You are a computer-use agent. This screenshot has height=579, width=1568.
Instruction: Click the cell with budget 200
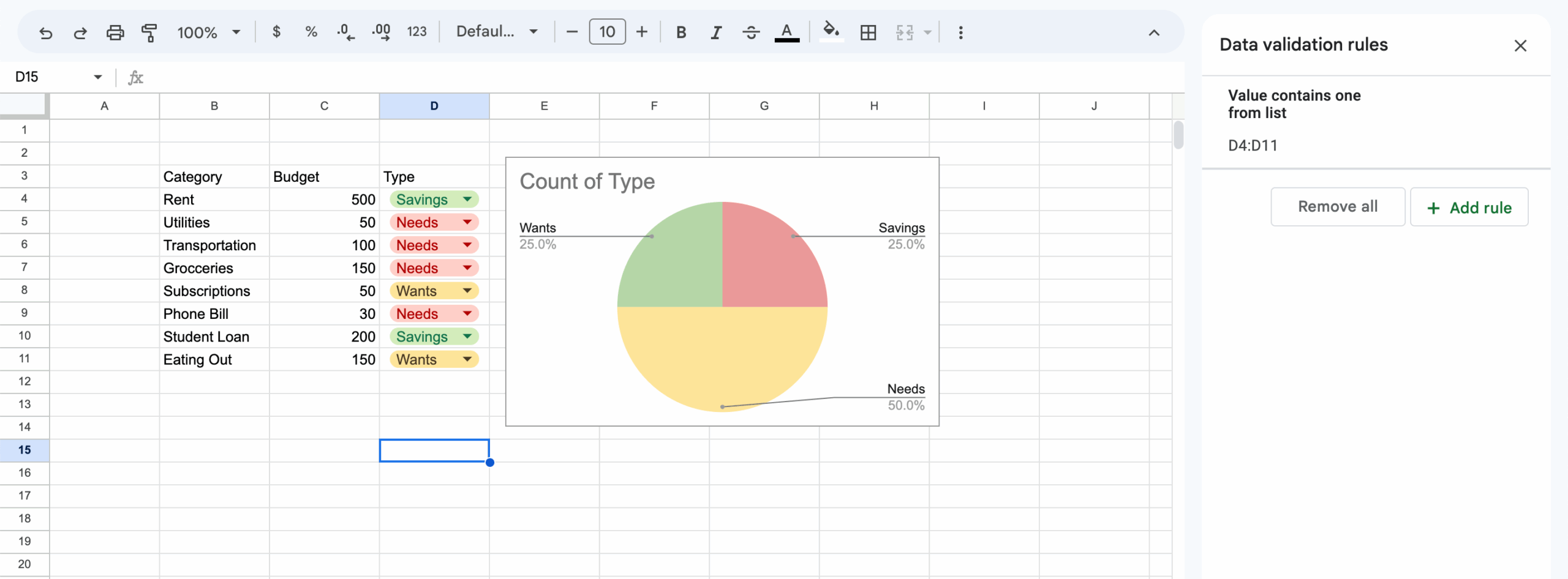tap(324, 337)
